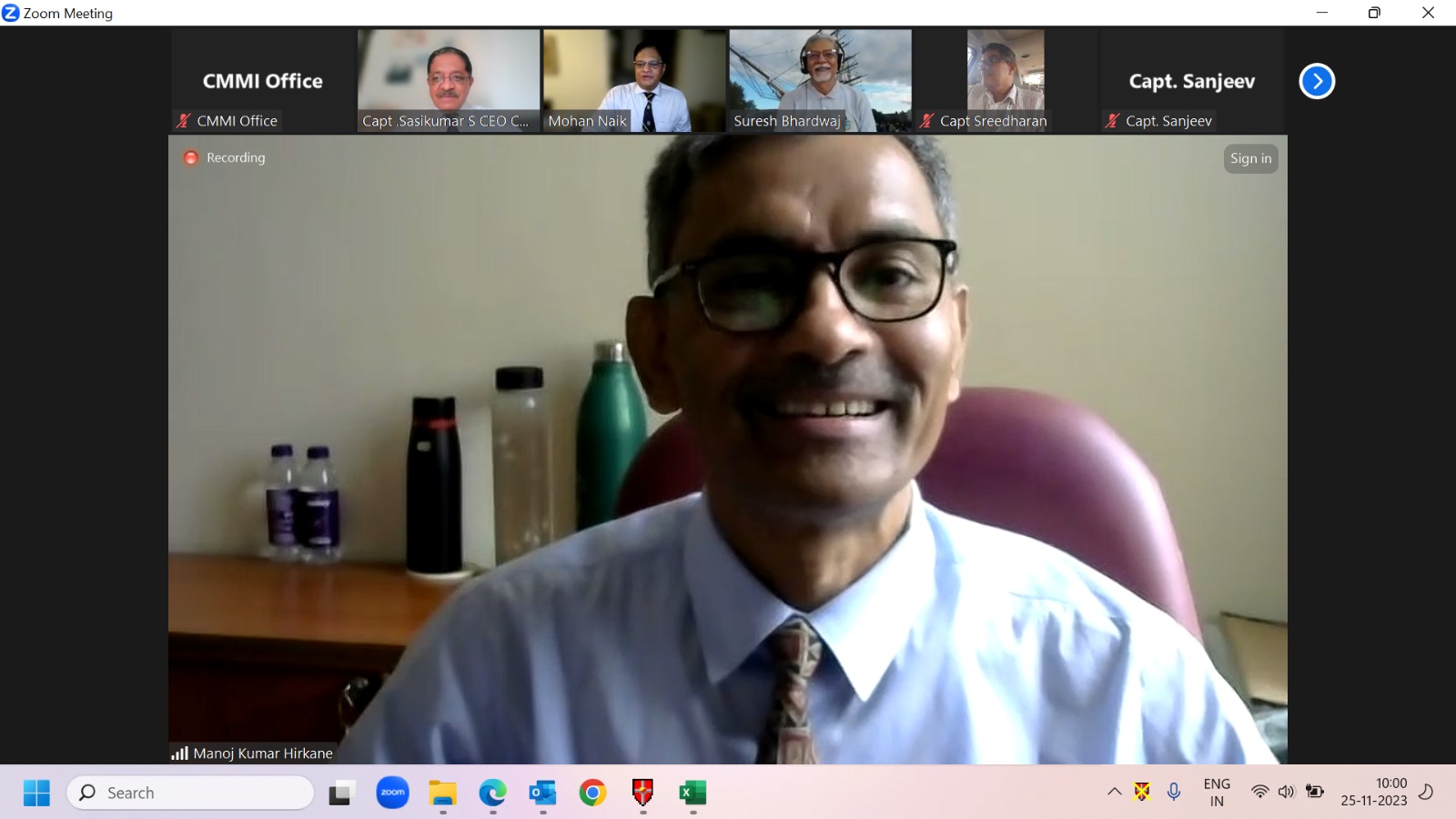Click the taskbar Search box
This screenshot has width=1456, height=819.
pyautogui.click(x=191, y=793)
